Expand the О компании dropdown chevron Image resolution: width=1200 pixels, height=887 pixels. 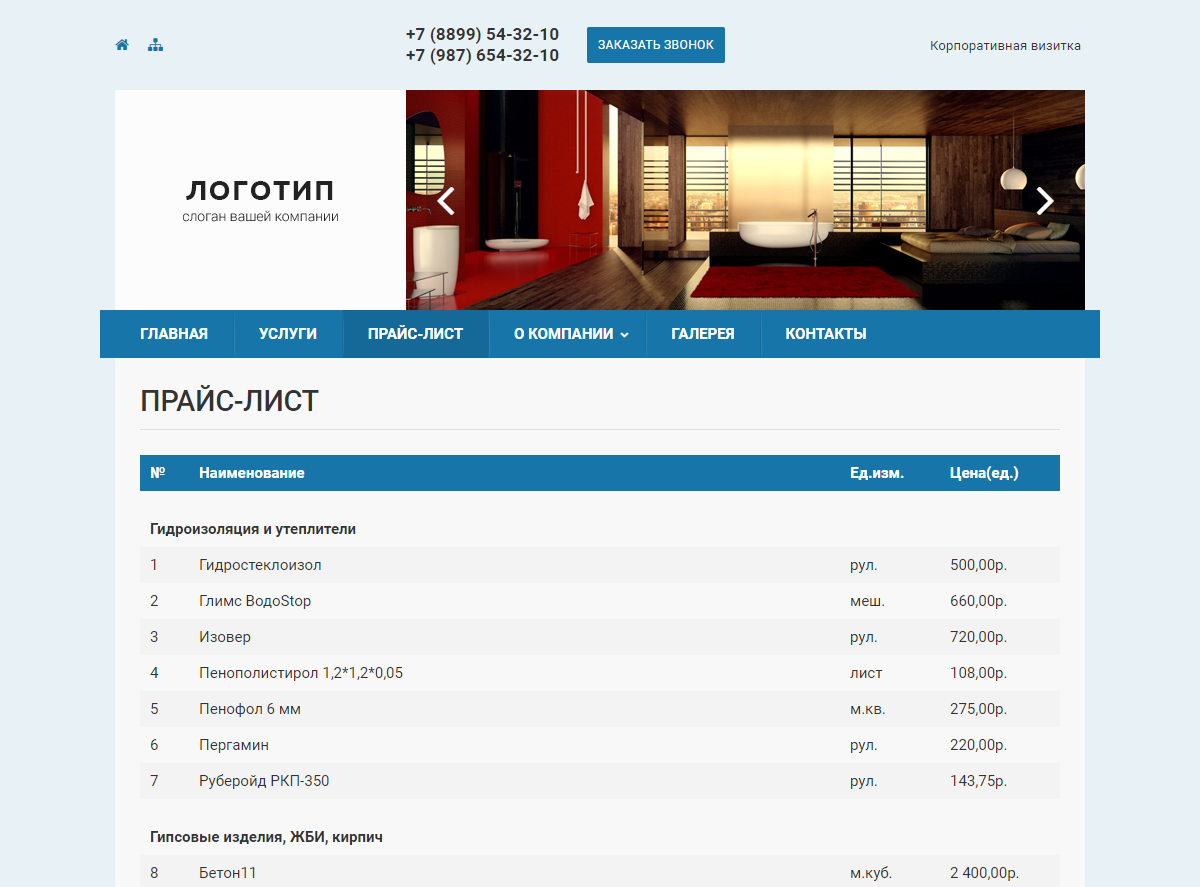click(625, 335)
